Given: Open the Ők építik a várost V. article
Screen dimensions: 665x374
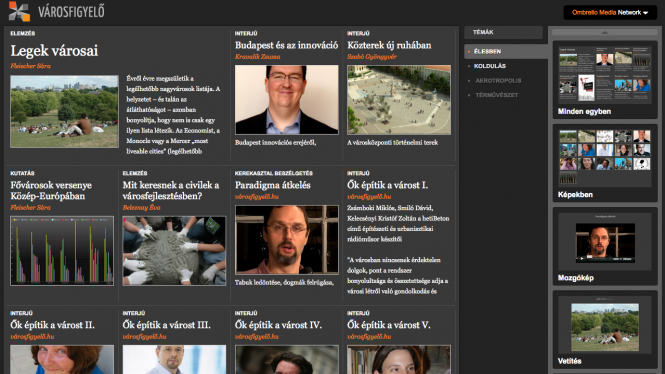Looking at the screenshot, I should pos(388,325).
